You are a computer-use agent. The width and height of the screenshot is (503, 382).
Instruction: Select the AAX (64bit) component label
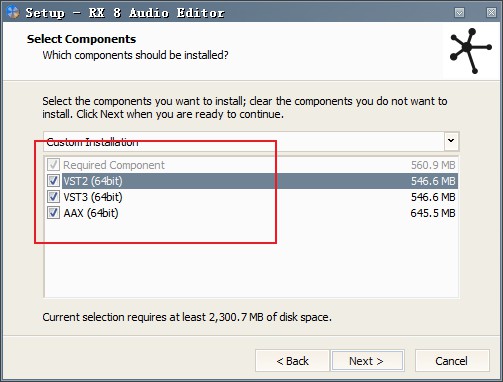(x=91, y=213)
